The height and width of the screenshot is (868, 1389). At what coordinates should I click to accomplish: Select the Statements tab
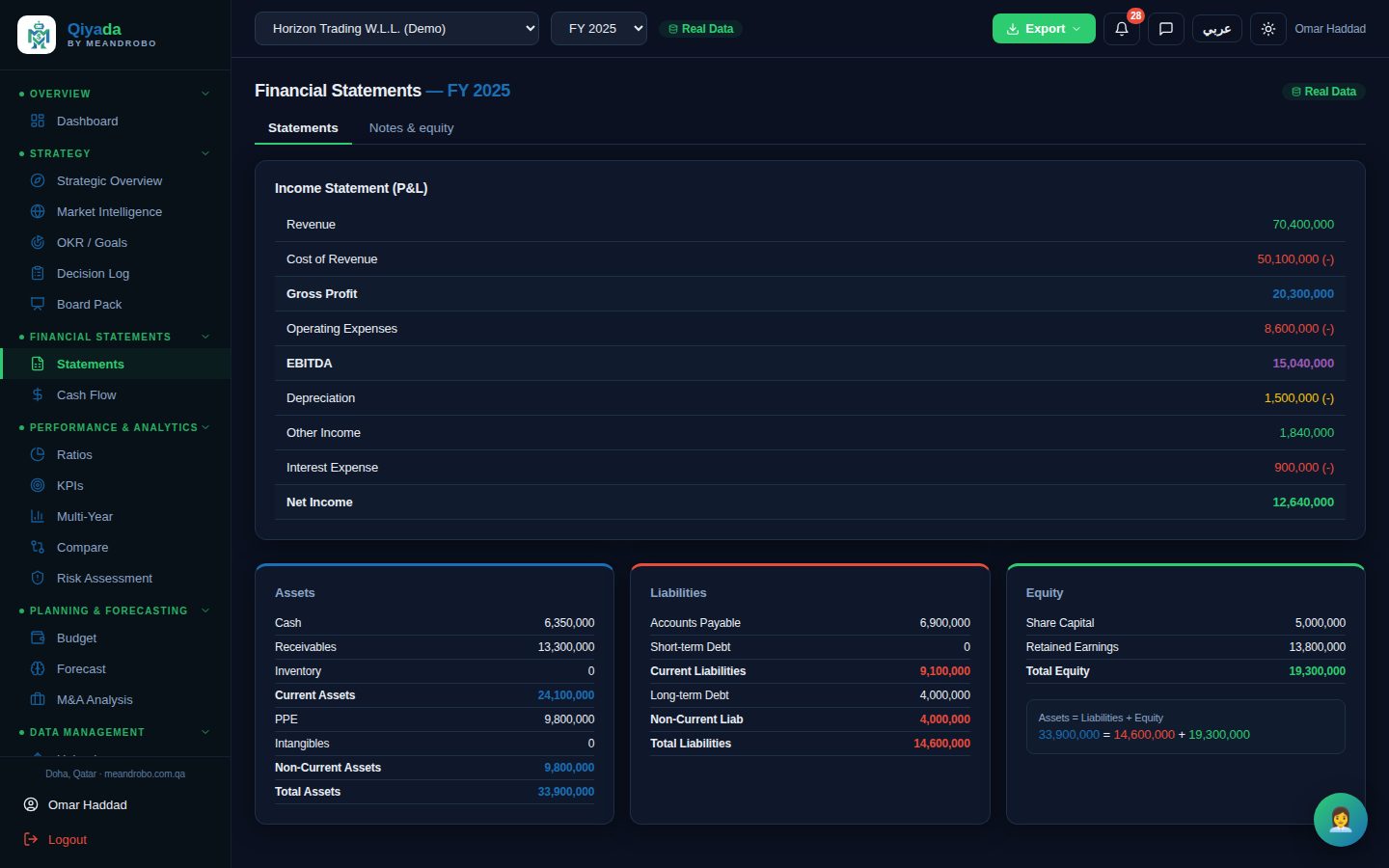point(303,127)
